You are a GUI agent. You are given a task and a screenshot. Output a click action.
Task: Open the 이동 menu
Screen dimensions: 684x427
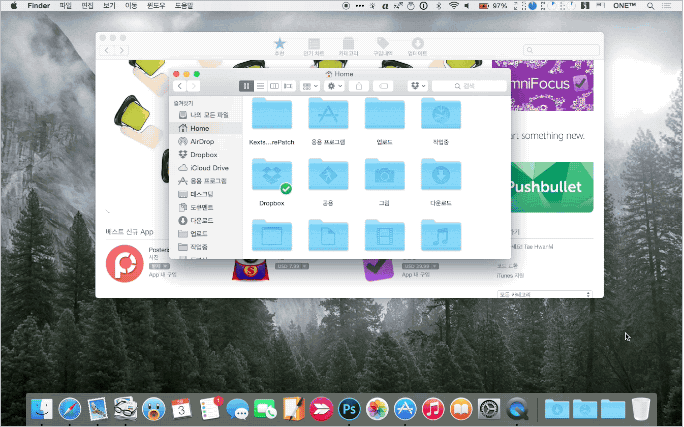point(131,6)
